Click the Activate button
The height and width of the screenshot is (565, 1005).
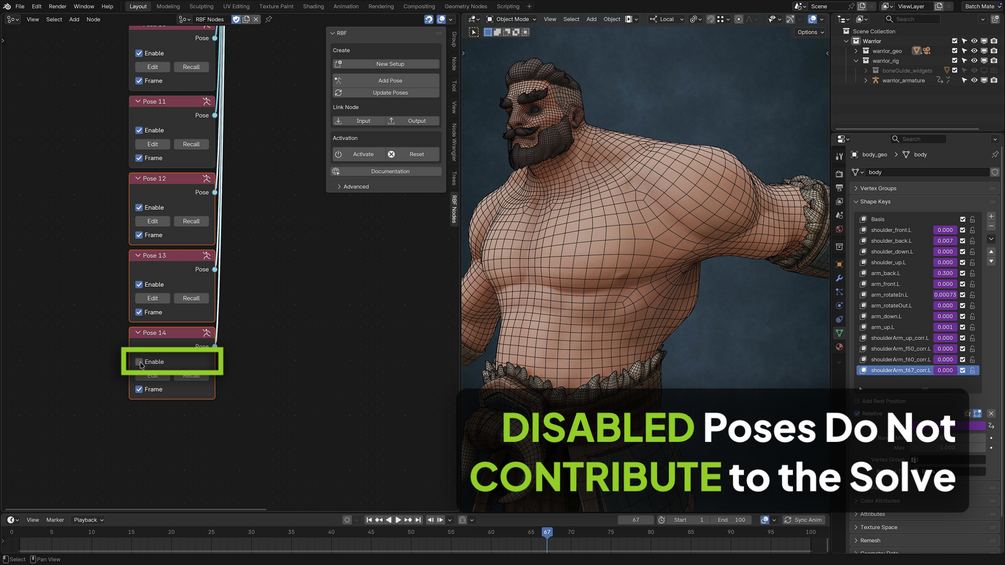click(358, 154)
